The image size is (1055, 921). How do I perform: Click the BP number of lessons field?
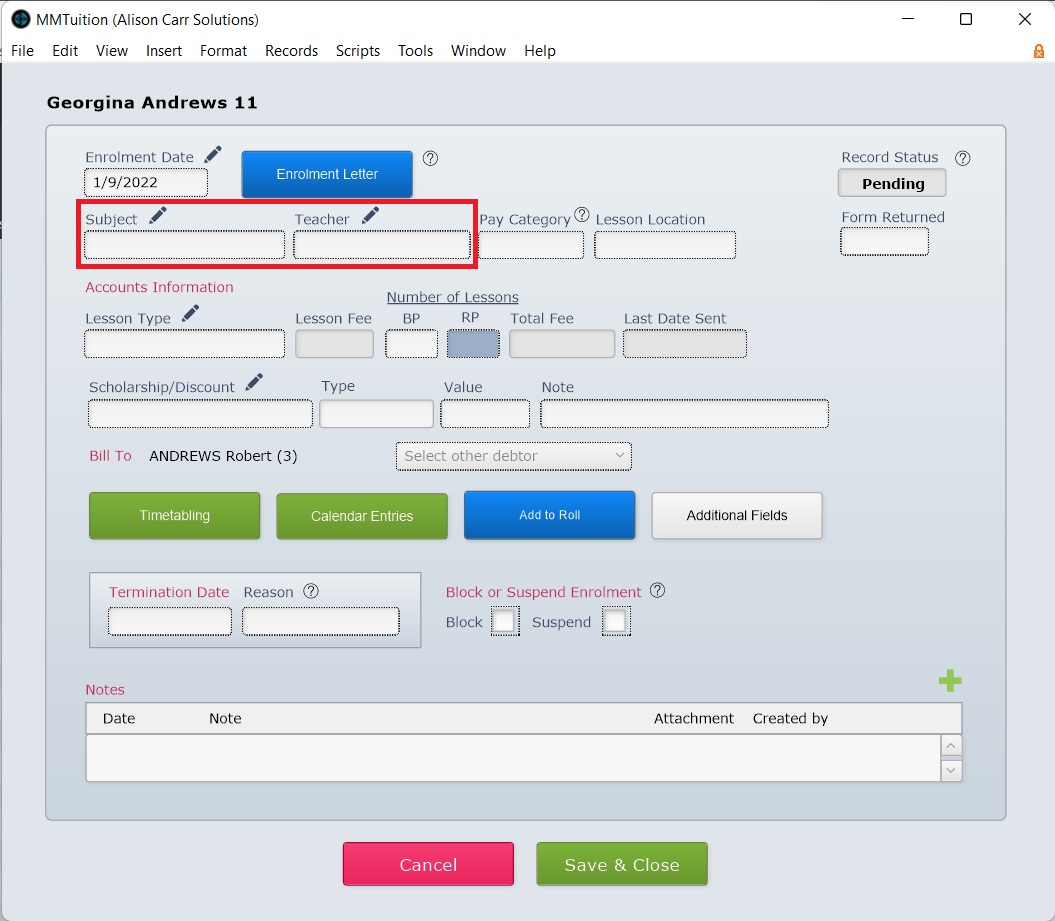pos(411,344)
